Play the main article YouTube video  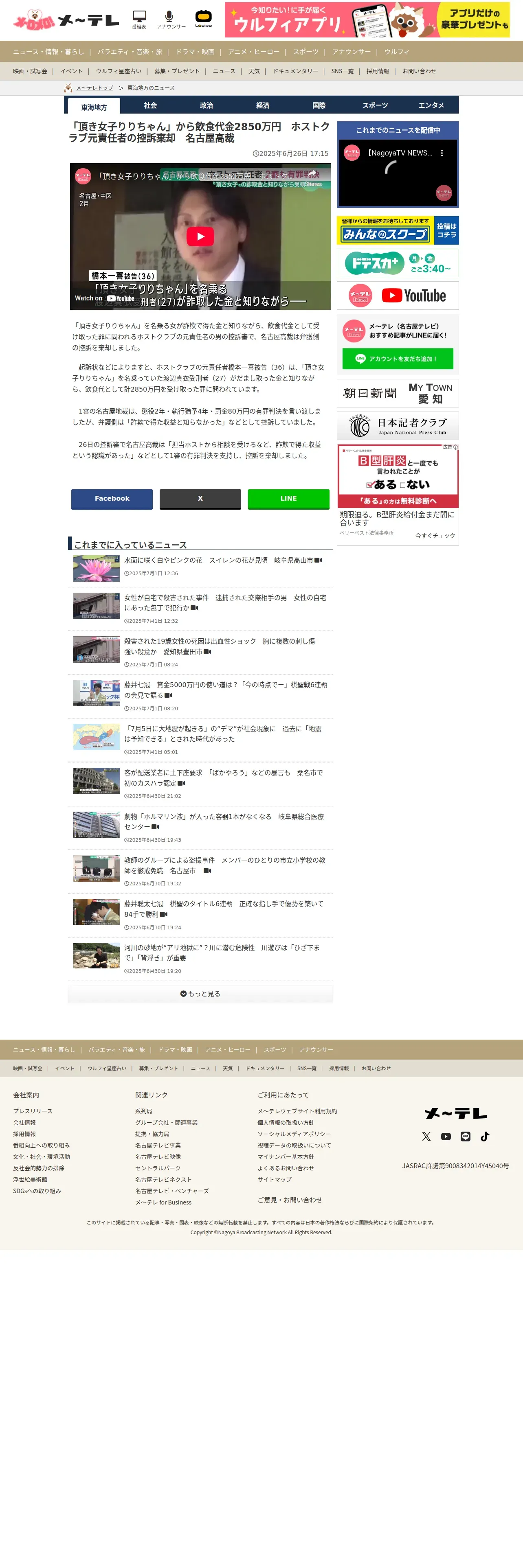pos(200,236)
